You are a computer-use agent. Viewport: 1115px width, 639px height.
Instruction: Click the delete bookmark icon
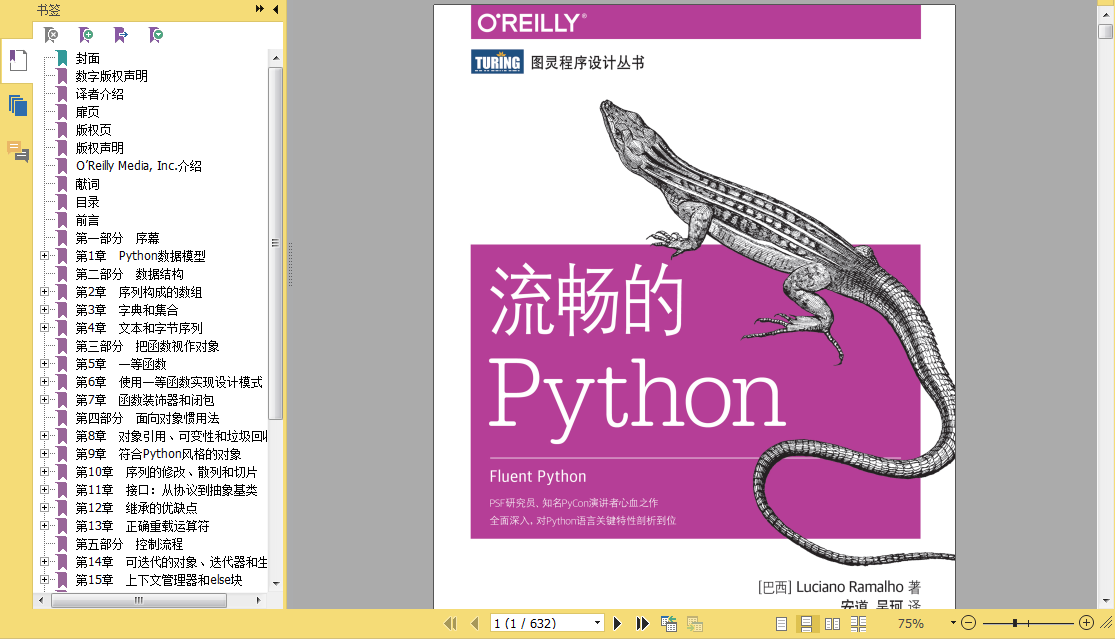50,34
